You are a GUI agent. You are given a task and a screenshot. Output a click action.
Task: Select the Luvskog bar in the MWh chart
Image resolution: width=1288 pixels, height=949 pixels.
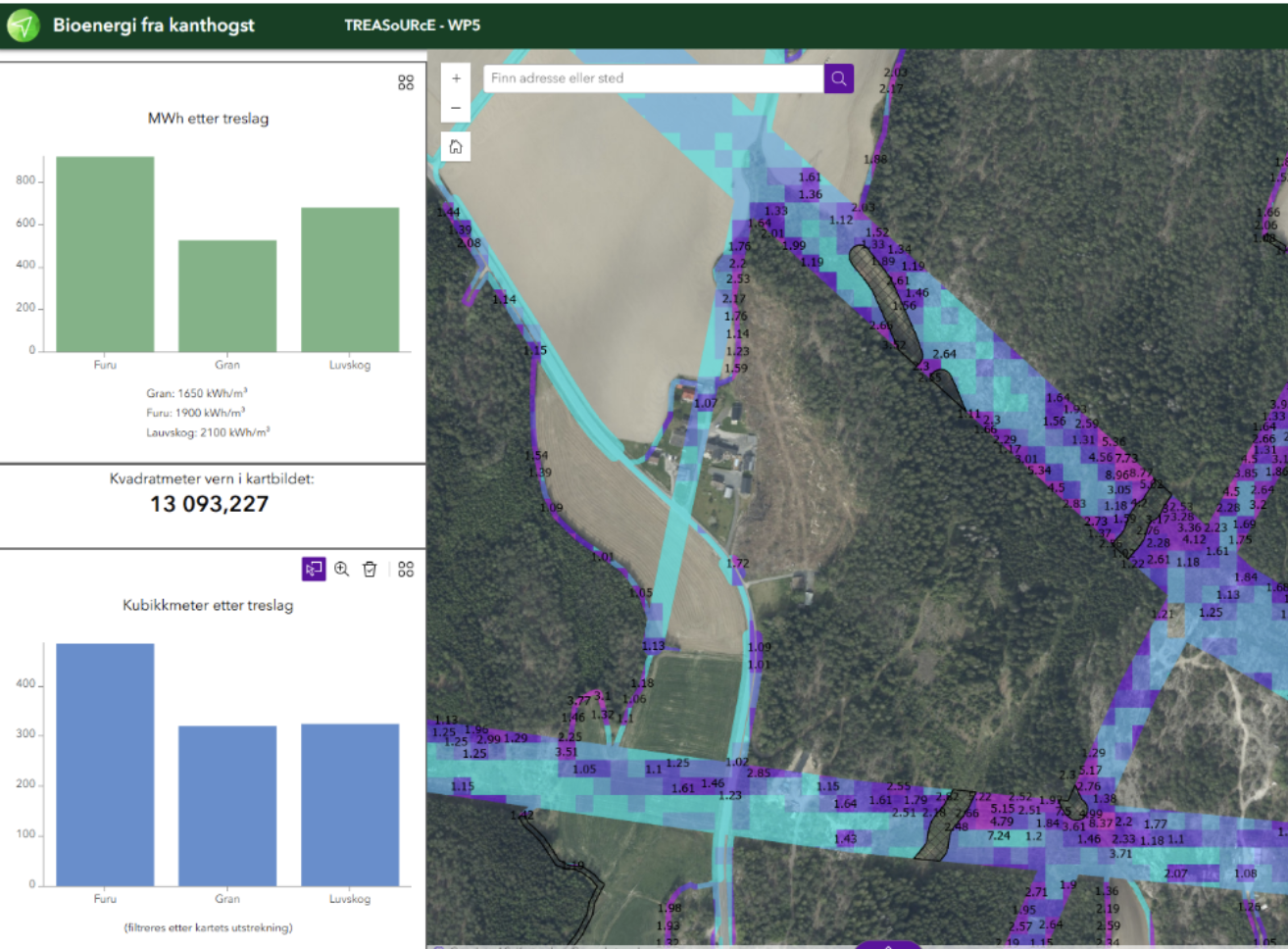click(350, 279)
